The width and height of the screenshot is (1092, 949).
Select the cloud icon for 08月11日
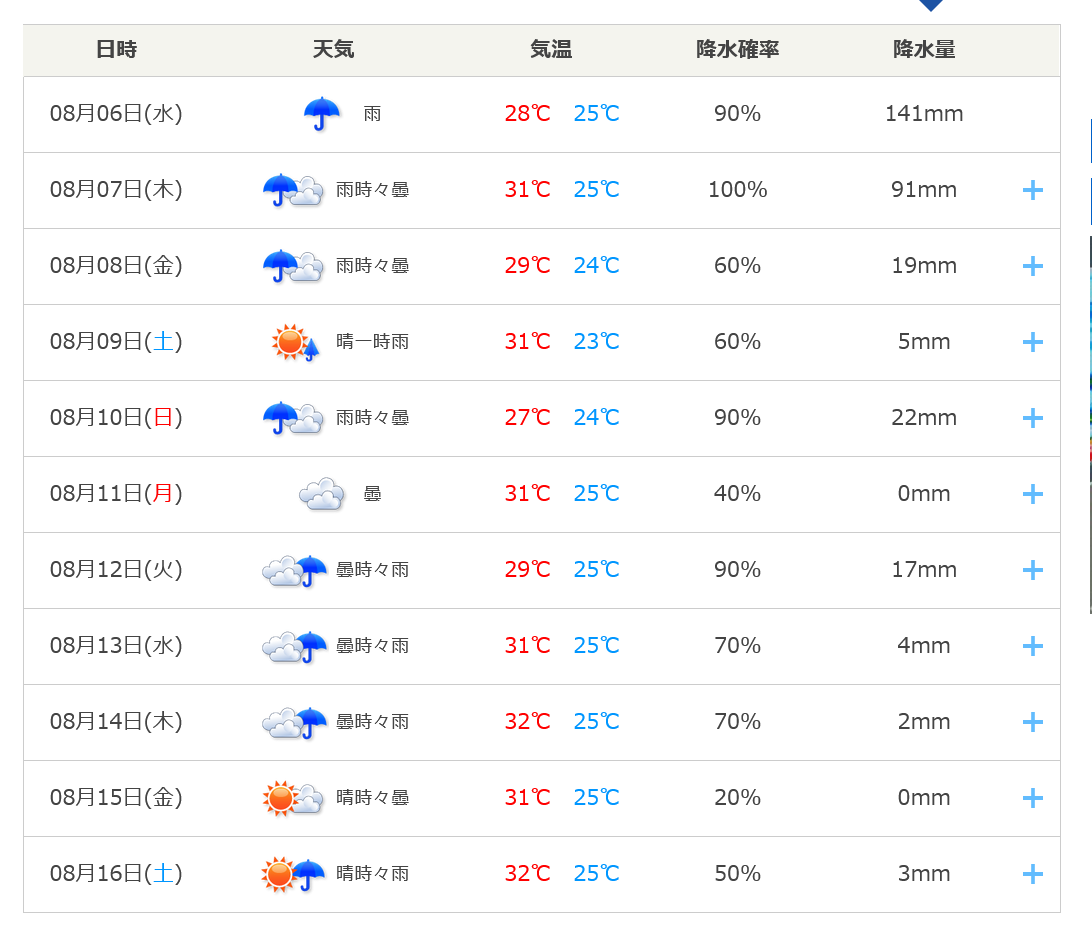[x=322, y=494]
